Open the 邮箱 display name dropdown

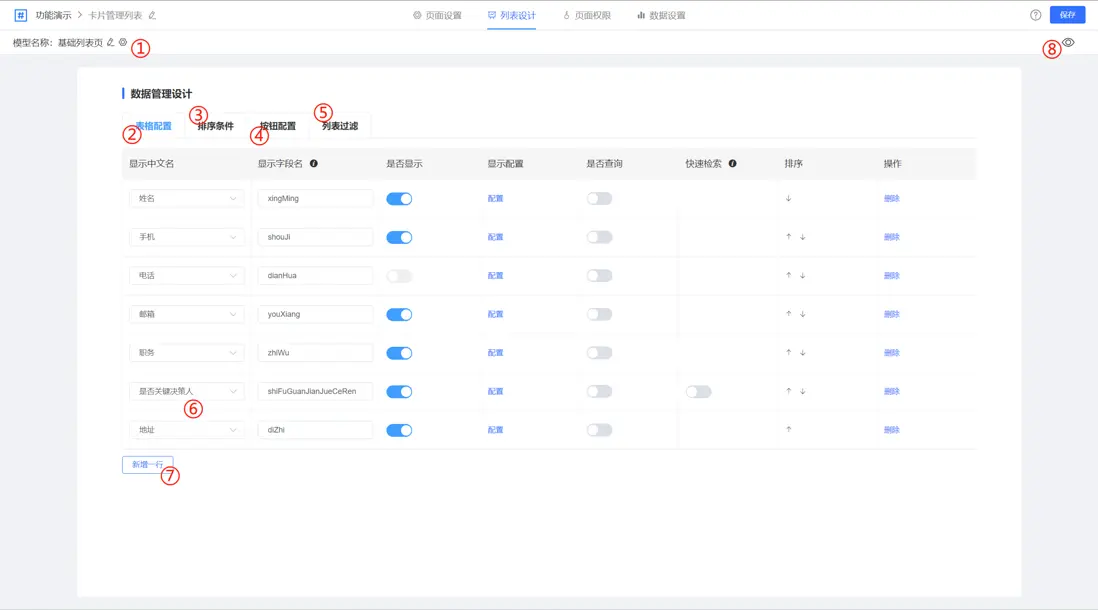pos(186,314)
